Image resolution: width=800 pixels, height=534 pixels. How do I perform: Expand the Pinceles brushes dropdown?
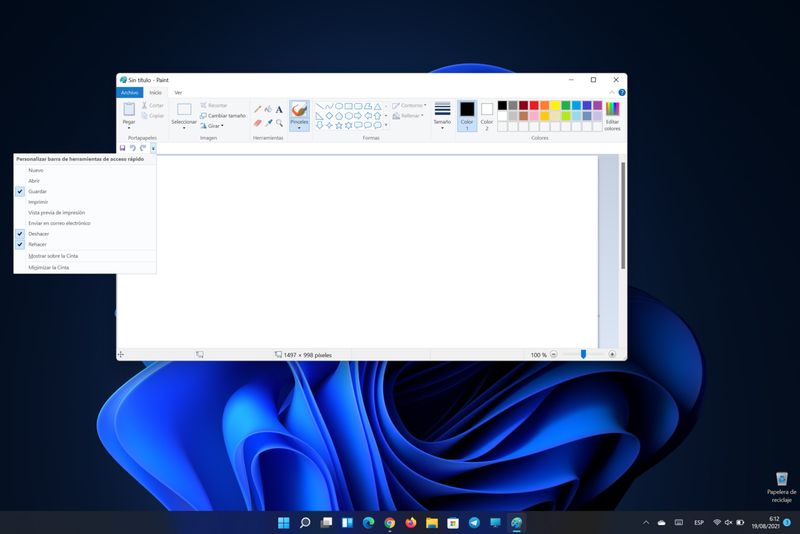click(299, 127)
